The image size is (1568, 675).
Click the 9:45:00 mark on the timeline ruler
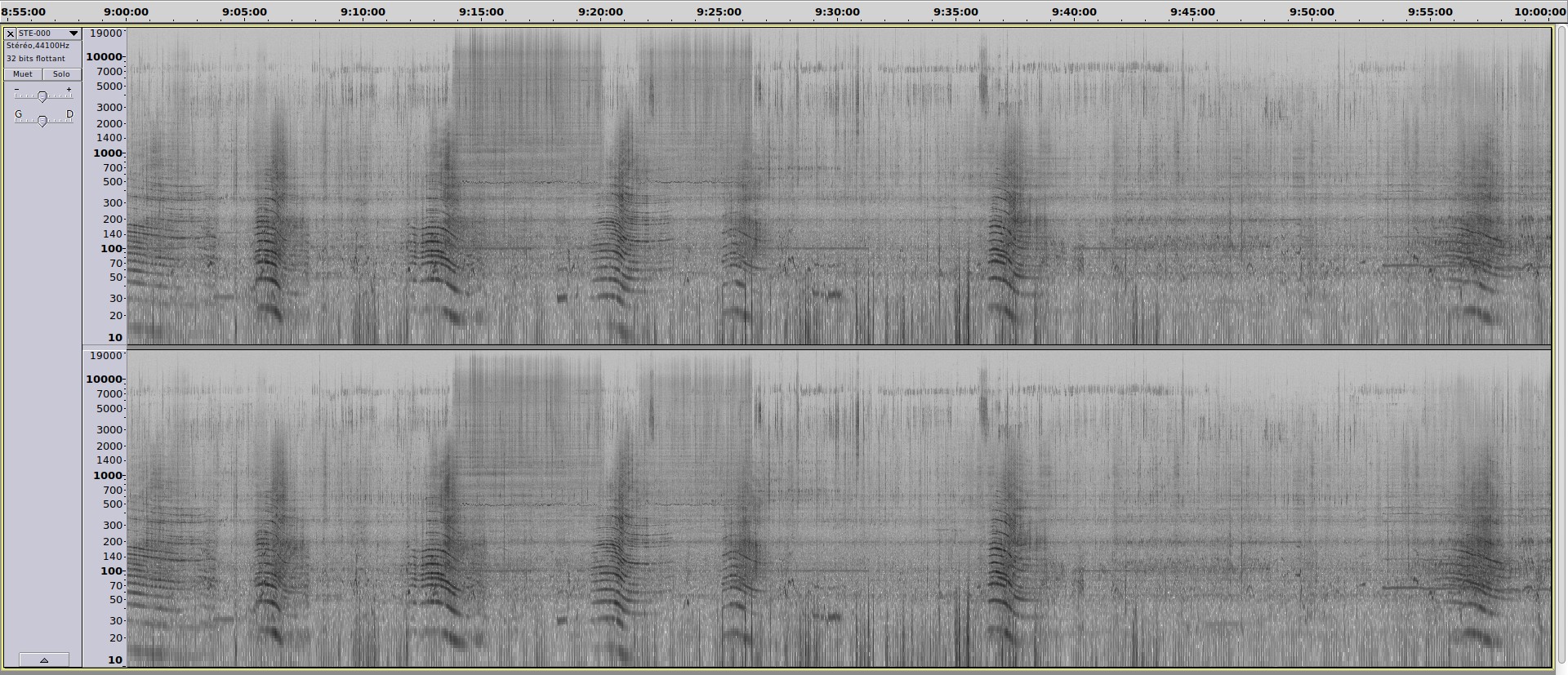click(1192, 12)
